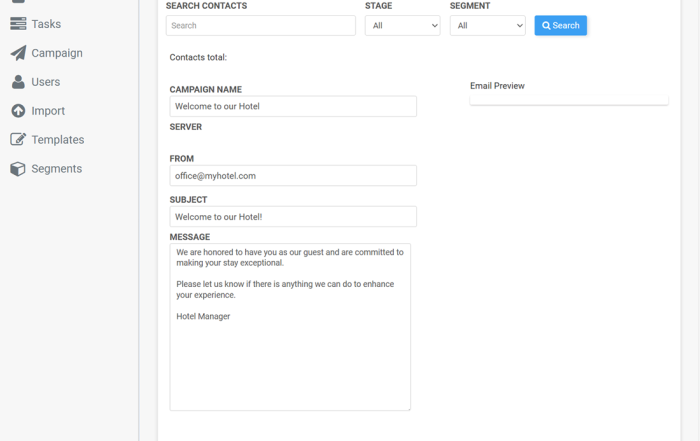Click the Email Preview panel

point(569,100)
